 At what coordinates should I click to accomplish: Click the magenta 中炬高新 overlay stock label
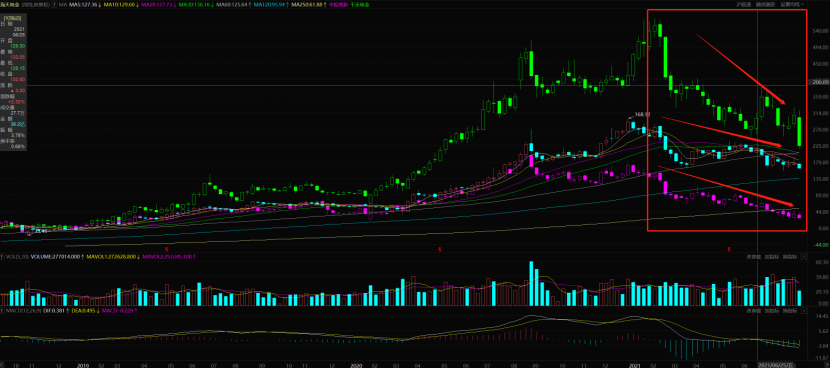point(338,4)
